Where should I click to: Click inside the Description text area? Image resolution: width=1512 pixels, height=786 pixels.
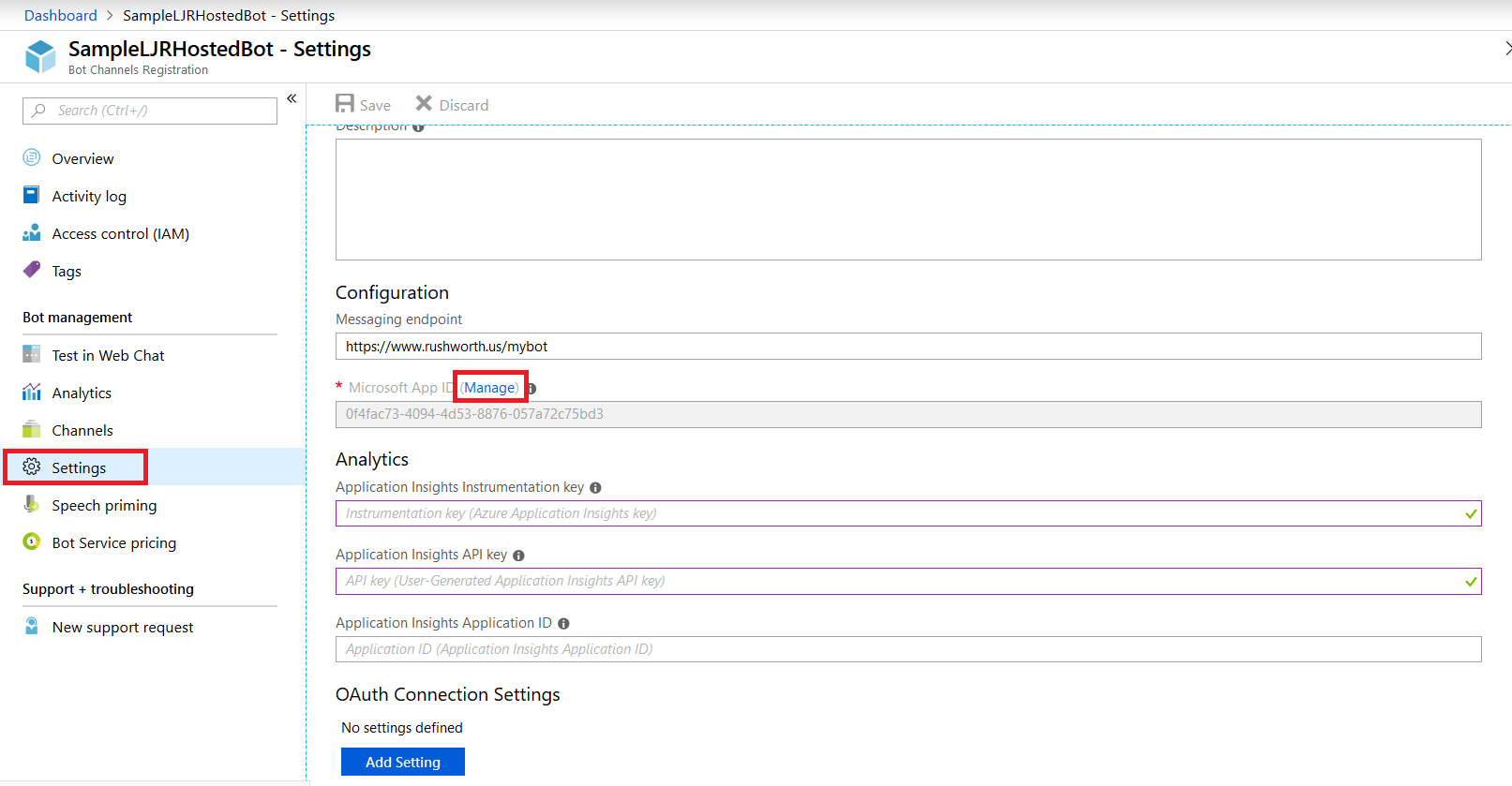tap(908, 200)
